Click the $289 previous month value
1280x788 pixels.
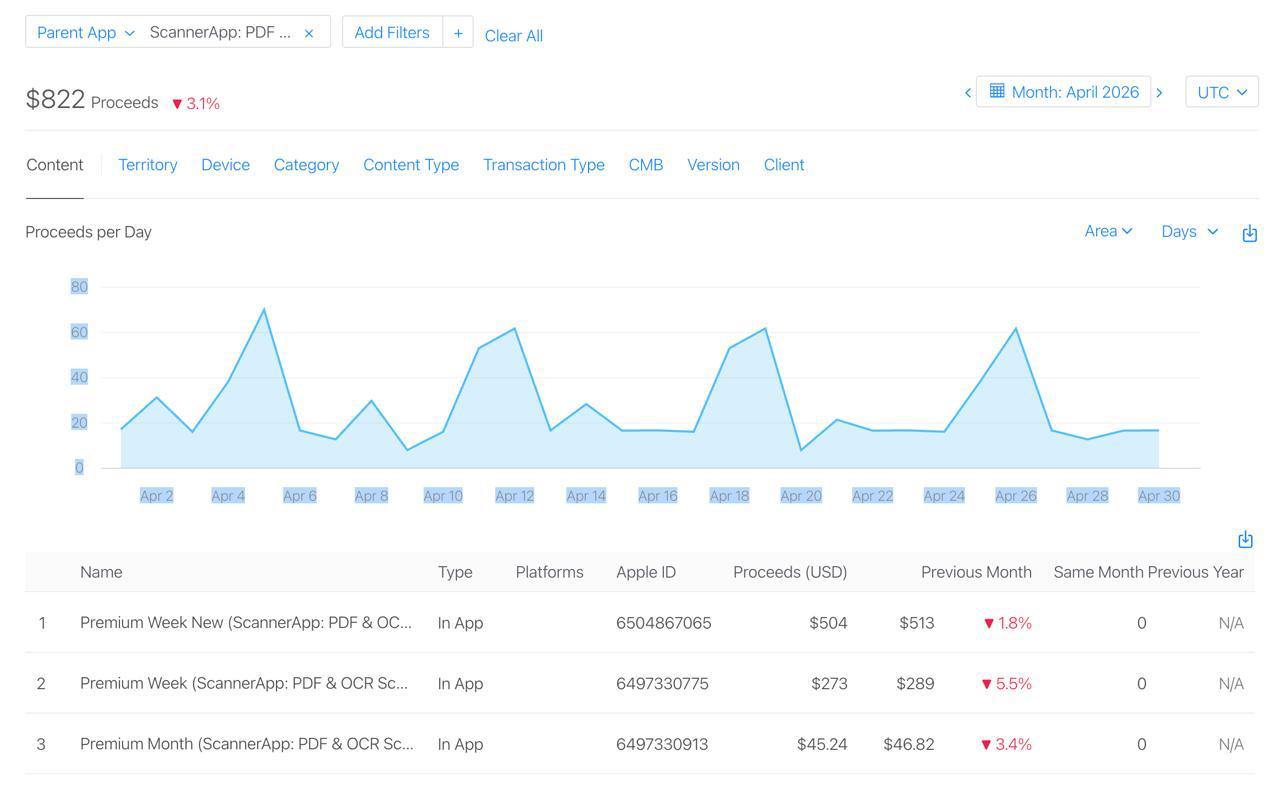click(x=915, y=684)
